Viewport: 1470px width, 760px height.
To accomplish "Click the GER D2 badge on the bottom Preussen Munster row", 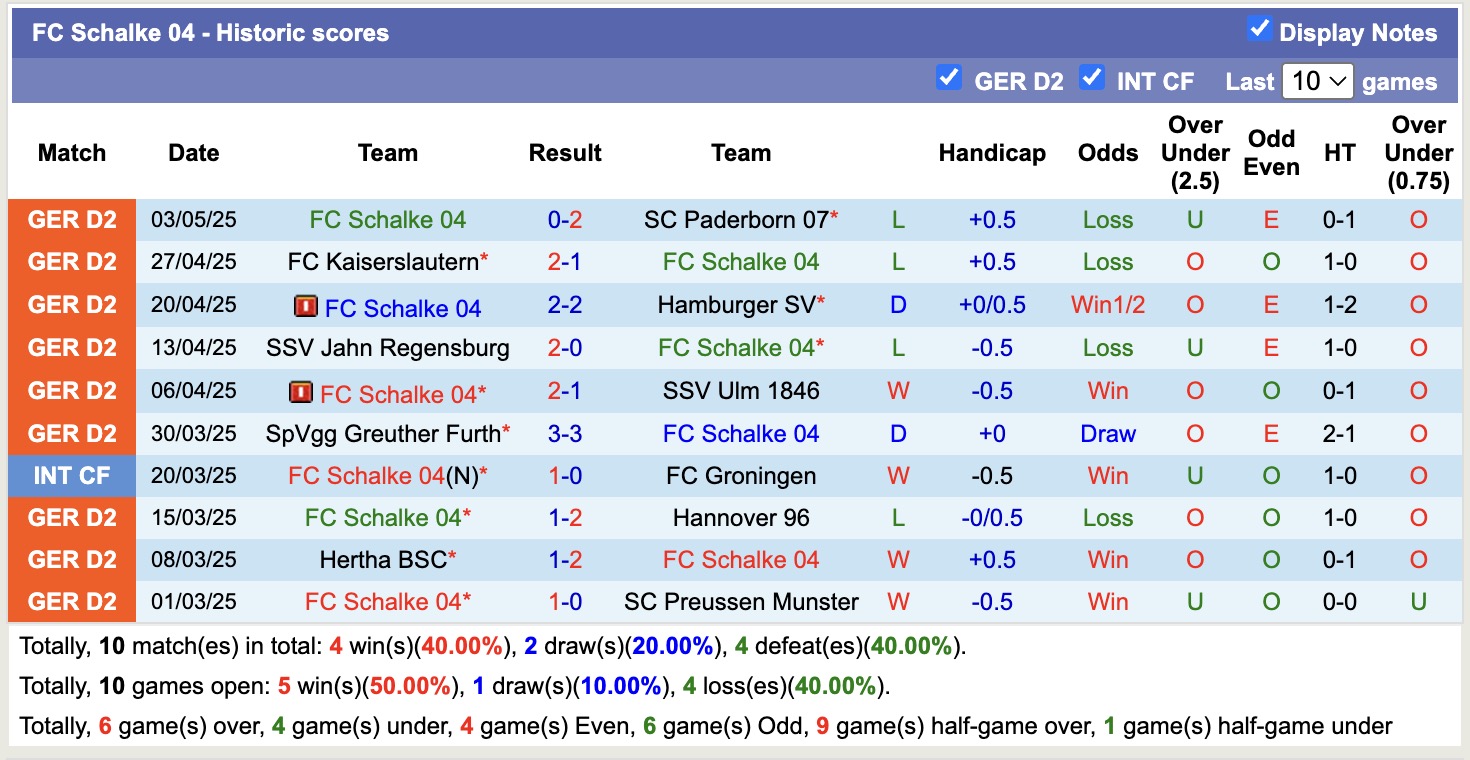I will tap(71, 601).
